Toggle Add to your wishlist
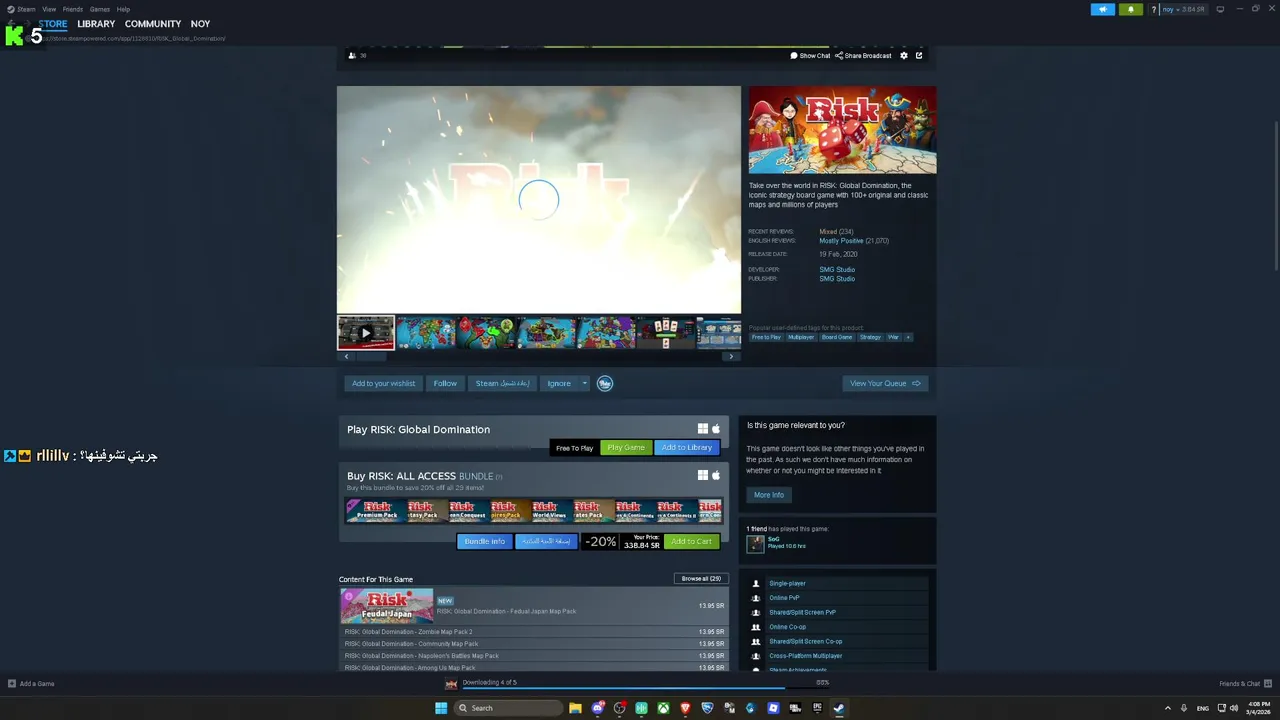The width and height of the screenshot is (1280, 720). 383,383
